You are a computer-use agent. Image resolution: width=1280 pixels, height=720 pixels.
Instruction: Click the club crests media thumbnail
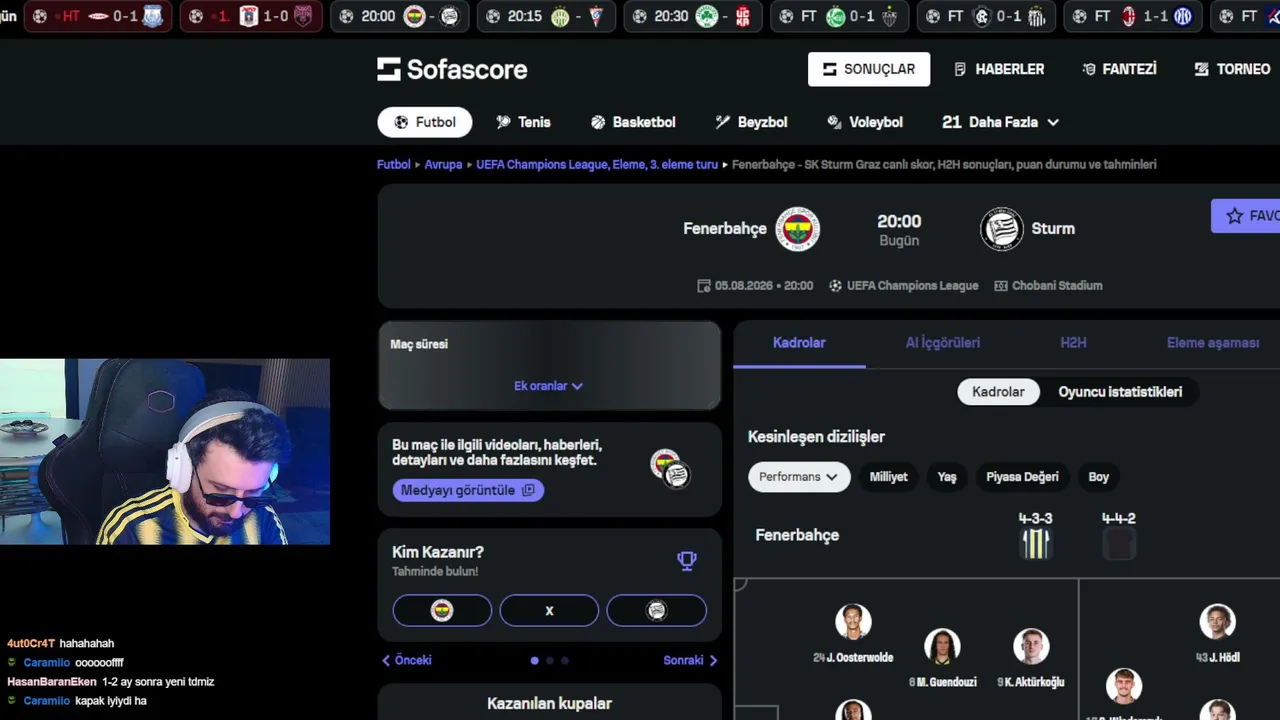click(670, 468)
